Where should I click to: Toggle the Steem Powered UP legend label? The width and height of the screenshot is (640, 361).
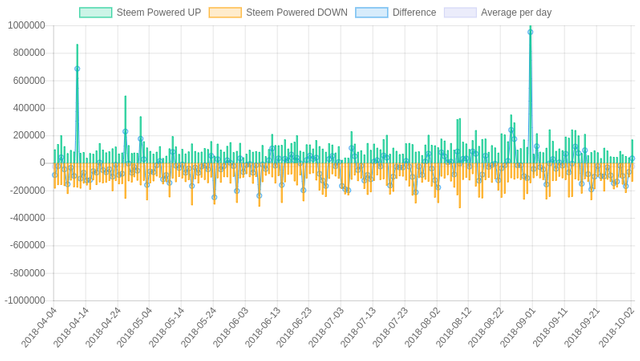(159, 13)
